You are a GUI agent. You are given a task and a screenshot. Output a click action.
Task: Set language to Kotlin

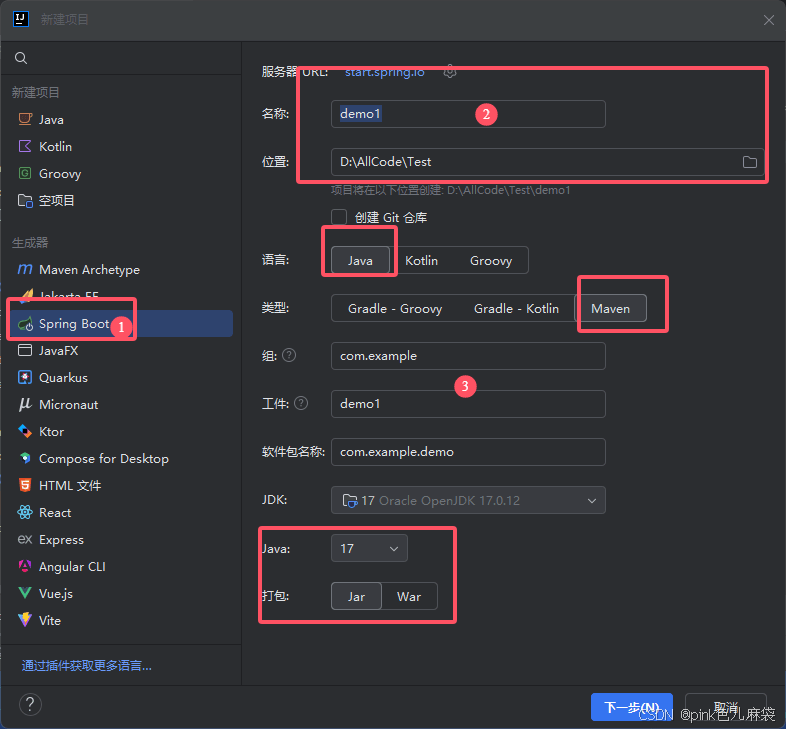(x=422, y=261)
